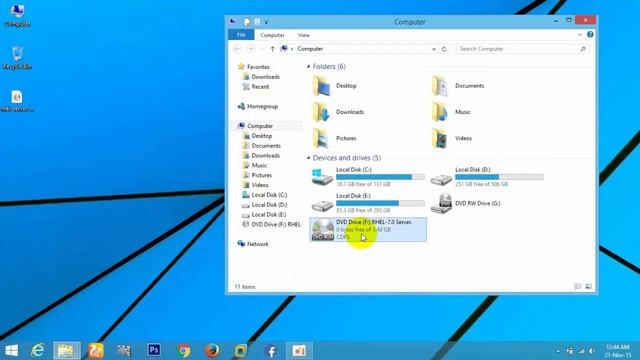Open the Downloads folder icon in Folders
The image size is (640, 360).
pyautogui.click(x=322, y=112)
